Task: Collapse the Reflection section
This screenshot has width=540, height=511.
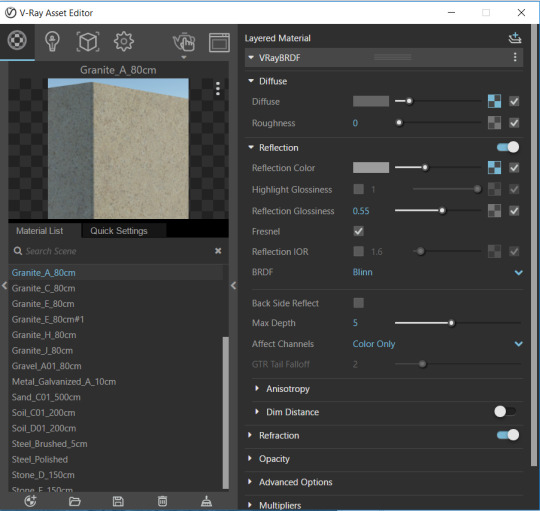Action: coord(251,147)
